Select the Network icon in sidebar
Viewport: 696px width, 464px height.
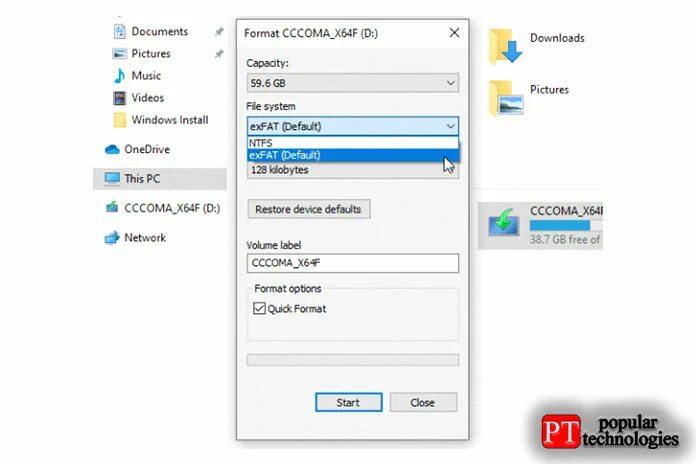coord(112,238)
